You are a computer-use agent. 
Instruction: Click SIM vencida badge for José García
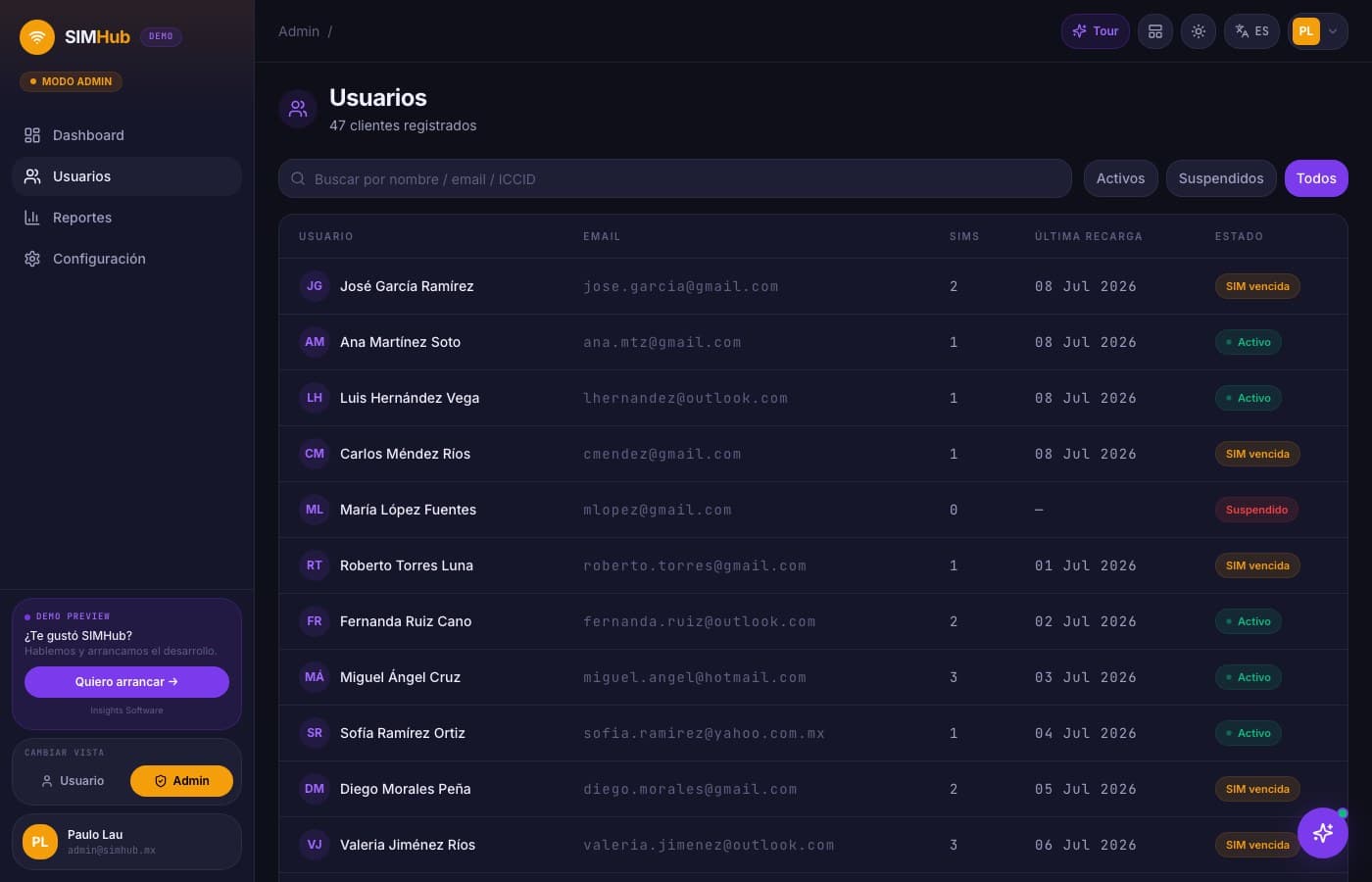pyautogui.click(x=1257, y=286)
